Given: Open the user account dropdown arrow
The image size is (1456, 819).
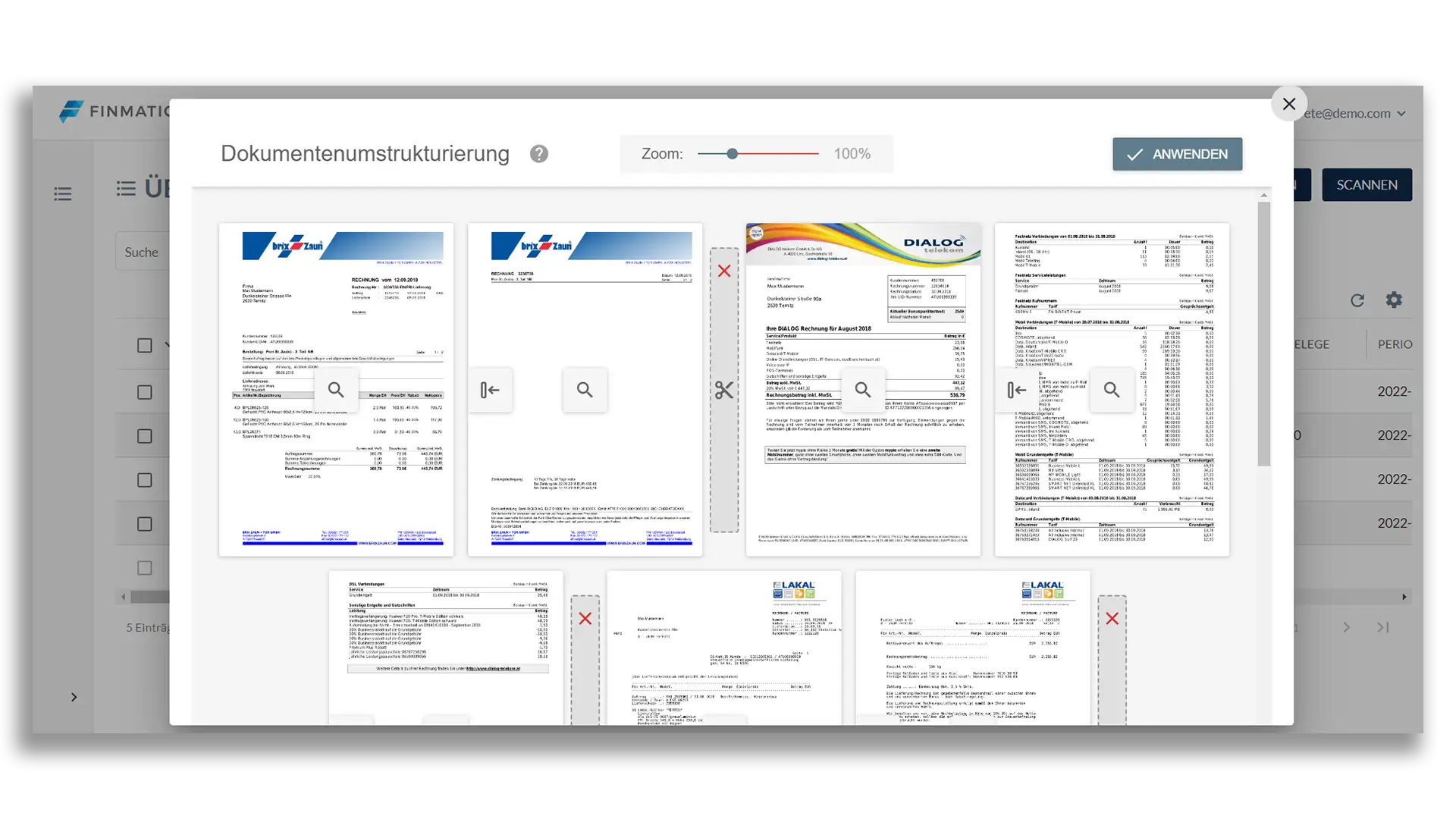Looking at the screenshot, I should pos(1401,114).
